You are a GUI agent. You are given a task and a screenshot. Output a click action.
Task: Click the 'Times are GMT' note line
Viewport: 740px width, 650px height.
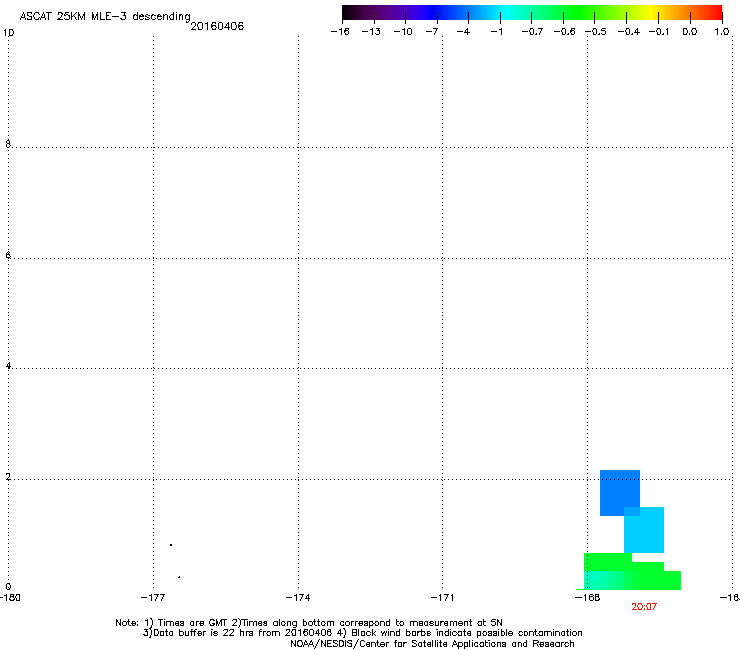(x=309, y=623)
